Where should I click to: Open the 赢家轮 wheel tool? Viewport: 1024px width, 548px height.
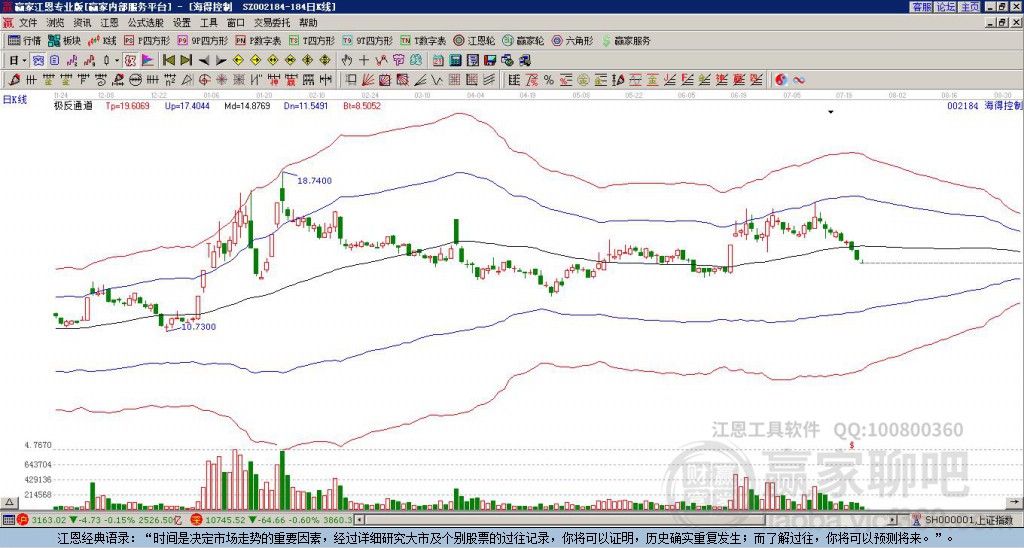click(523, 40)
